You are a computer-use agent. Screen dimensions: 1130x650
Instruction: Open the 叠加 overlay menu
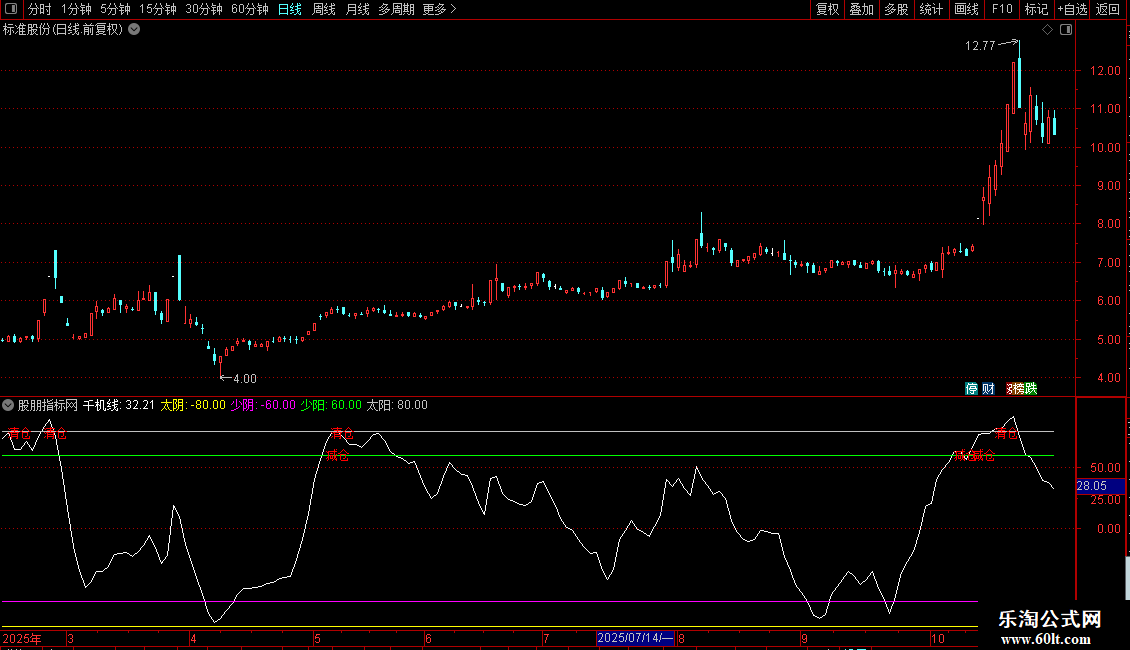click(861, 9)
